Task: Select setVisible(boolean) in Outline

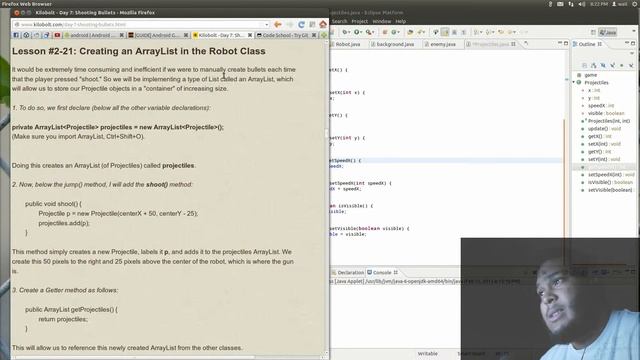Action: pos(607,190)
